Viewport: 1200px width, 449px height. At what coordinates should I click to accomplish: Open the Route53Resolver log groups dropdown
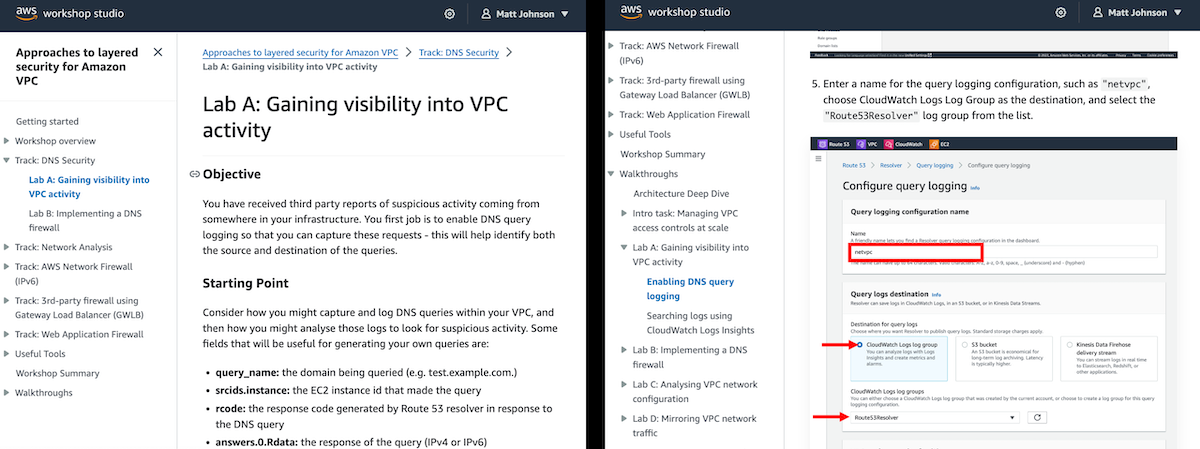[935, 416]
